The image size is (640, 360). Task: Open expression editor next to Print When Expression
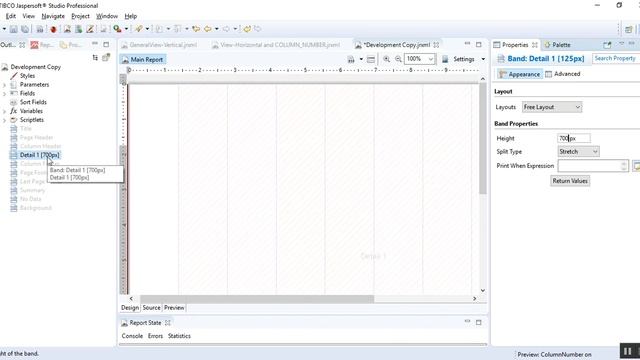coord(636,166)
